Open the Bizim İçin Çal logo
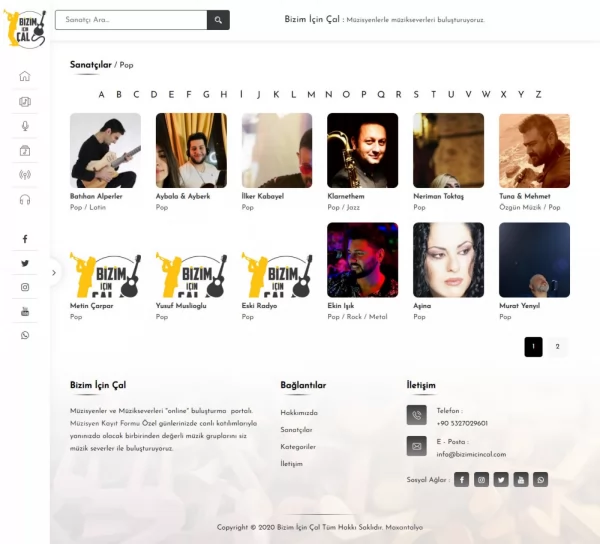The height and width of the screenshot is (544, 600). (x=25, y=29)
